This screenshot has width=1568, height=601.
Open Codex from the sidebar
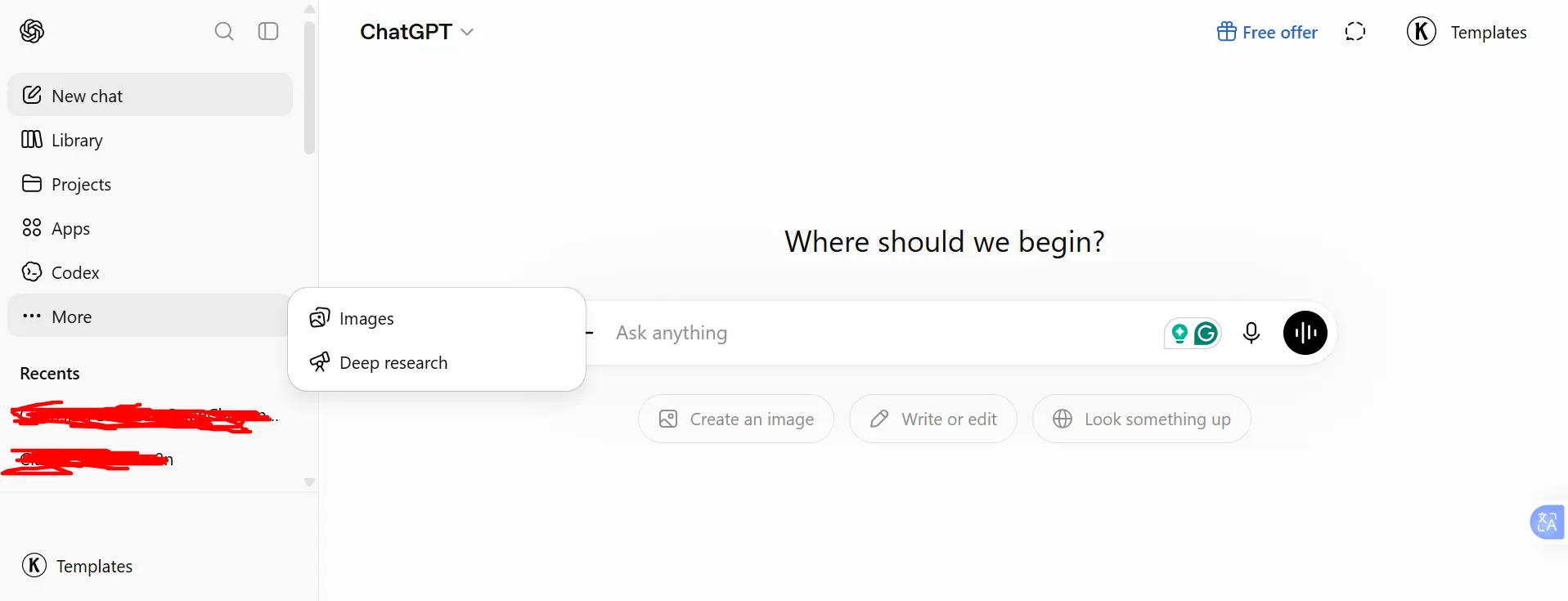pyautogui.click(x=150, y=272)
